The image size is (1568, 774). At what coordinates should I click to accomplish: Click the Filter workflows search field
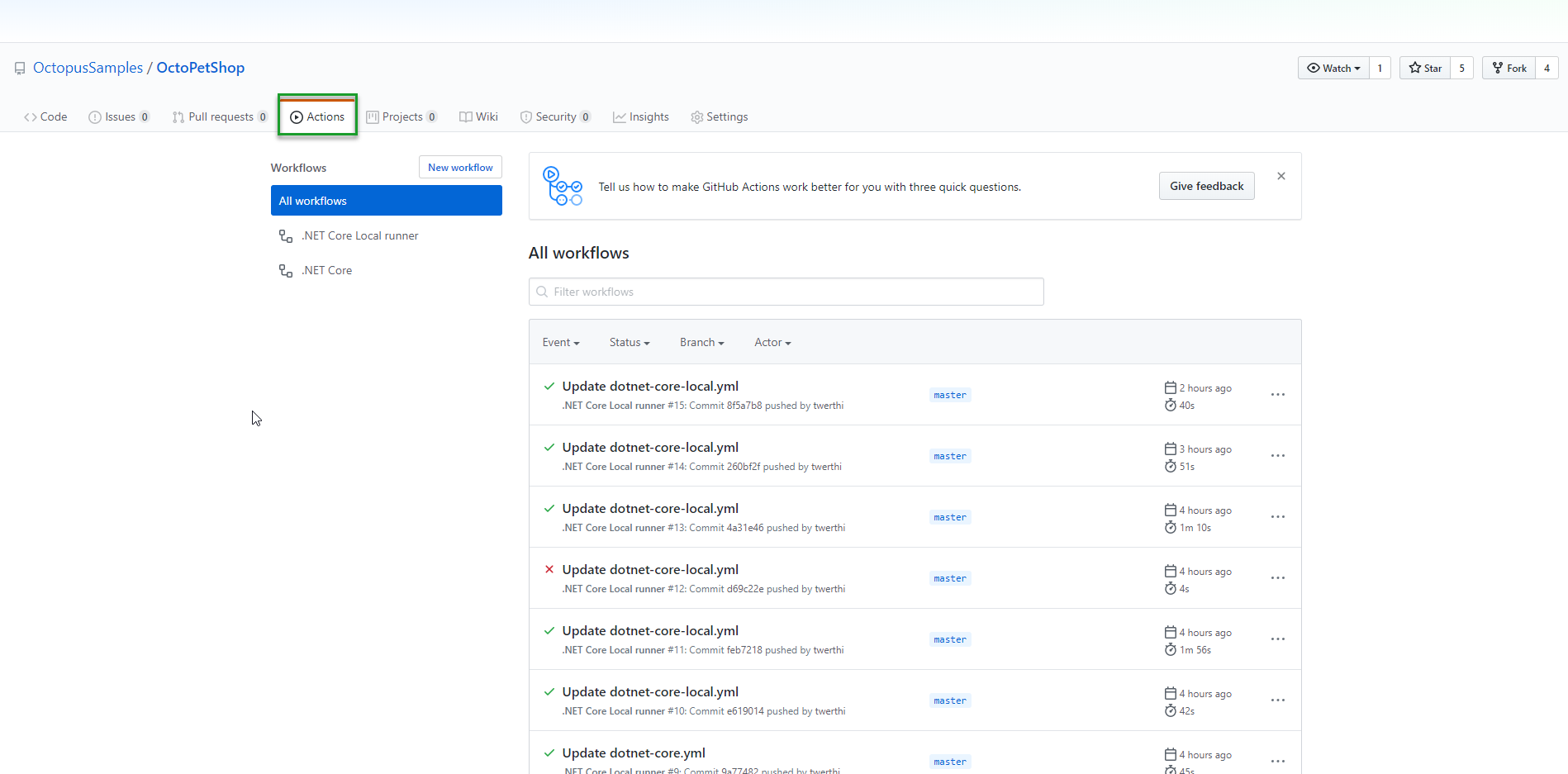pyautogui.click(x=786, y=292)
